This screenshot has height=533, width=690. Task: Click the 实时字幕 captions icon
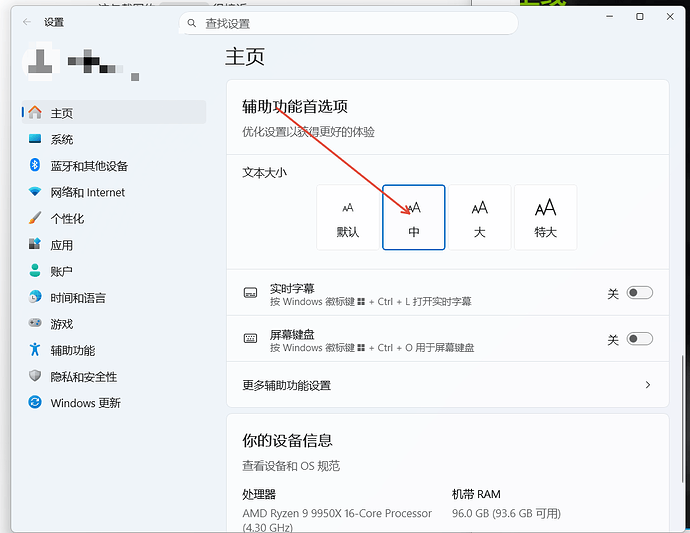click(x=250, y=293)
